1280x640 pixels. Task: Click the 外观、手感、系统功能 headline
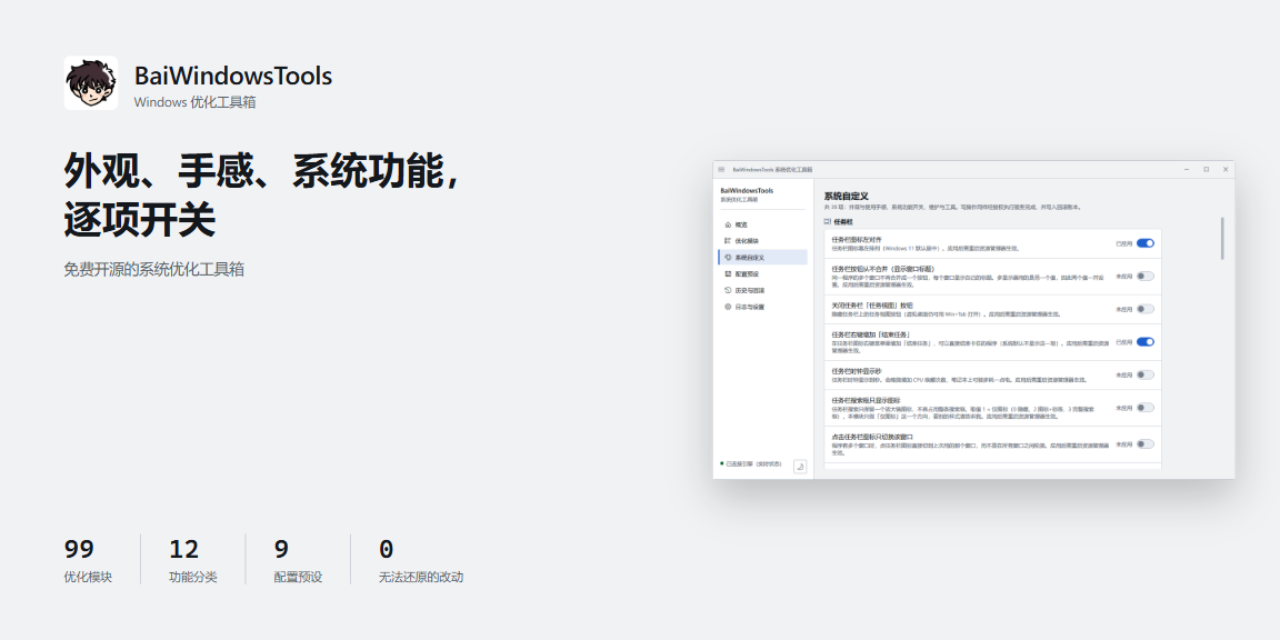pyautogui.click(x=263, y=172)
